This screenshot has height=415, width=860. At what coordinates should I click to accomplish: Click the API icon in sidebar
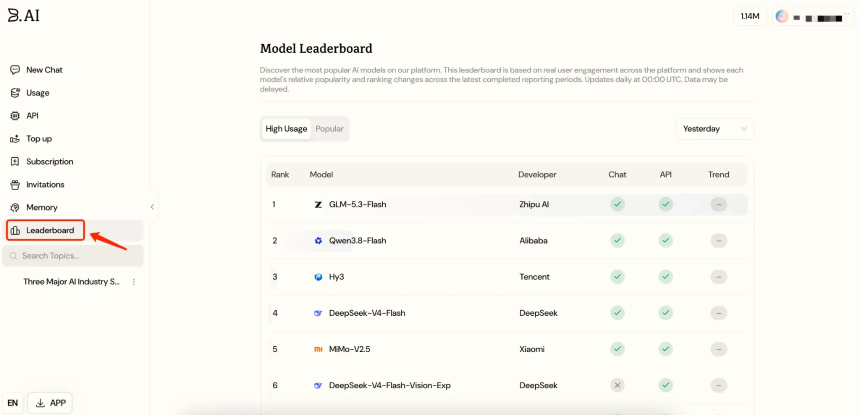click(15, 116)
